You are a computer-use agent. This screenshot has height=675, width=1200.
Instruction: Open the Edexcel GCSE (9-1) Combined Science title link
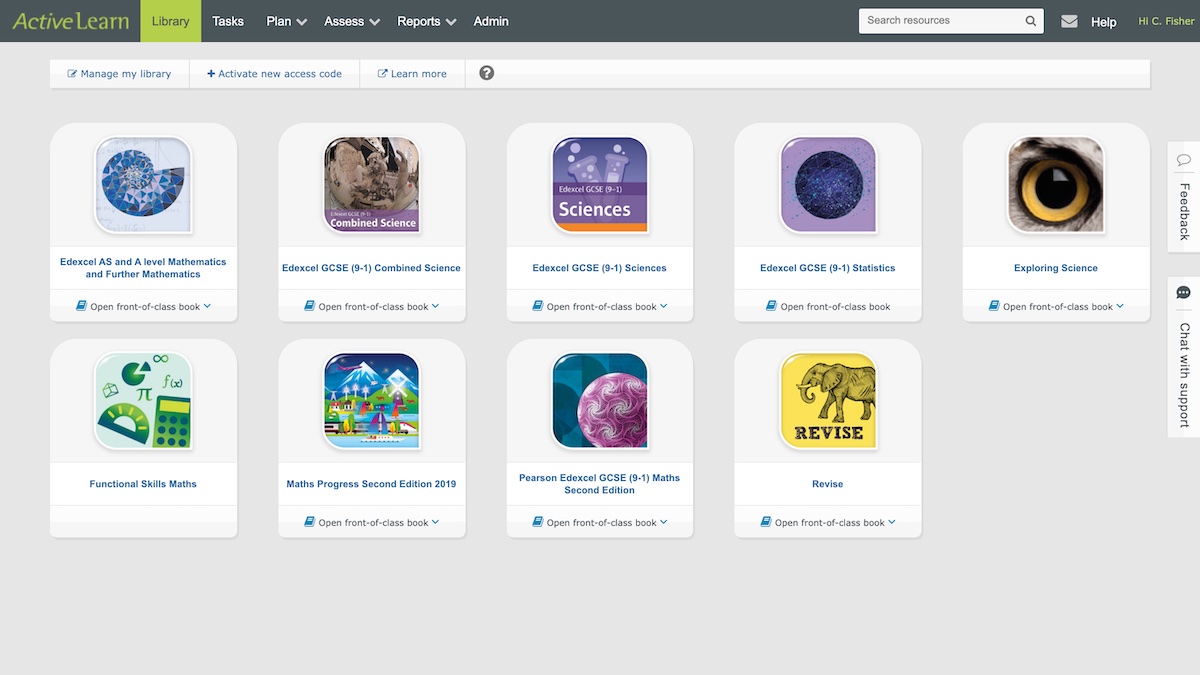click(x=372, y=268)
